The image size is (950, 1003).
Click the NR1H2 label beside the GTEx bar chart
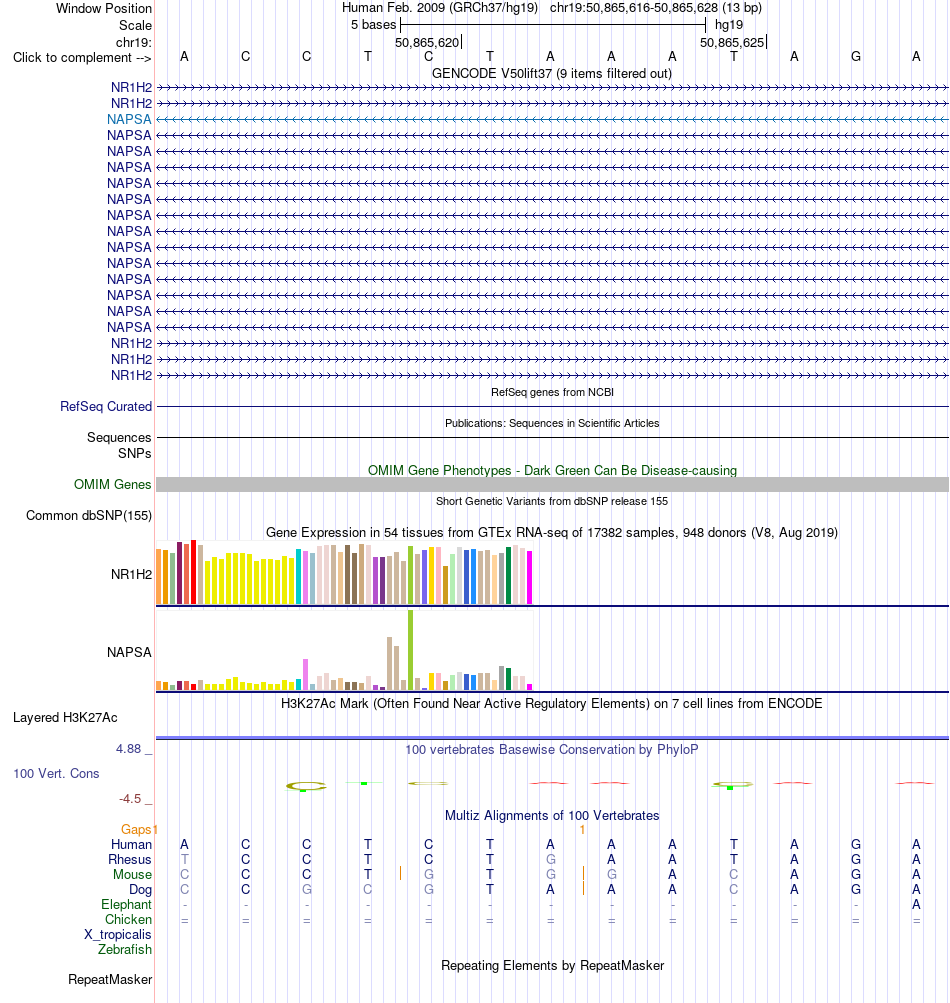pos(132,574)
